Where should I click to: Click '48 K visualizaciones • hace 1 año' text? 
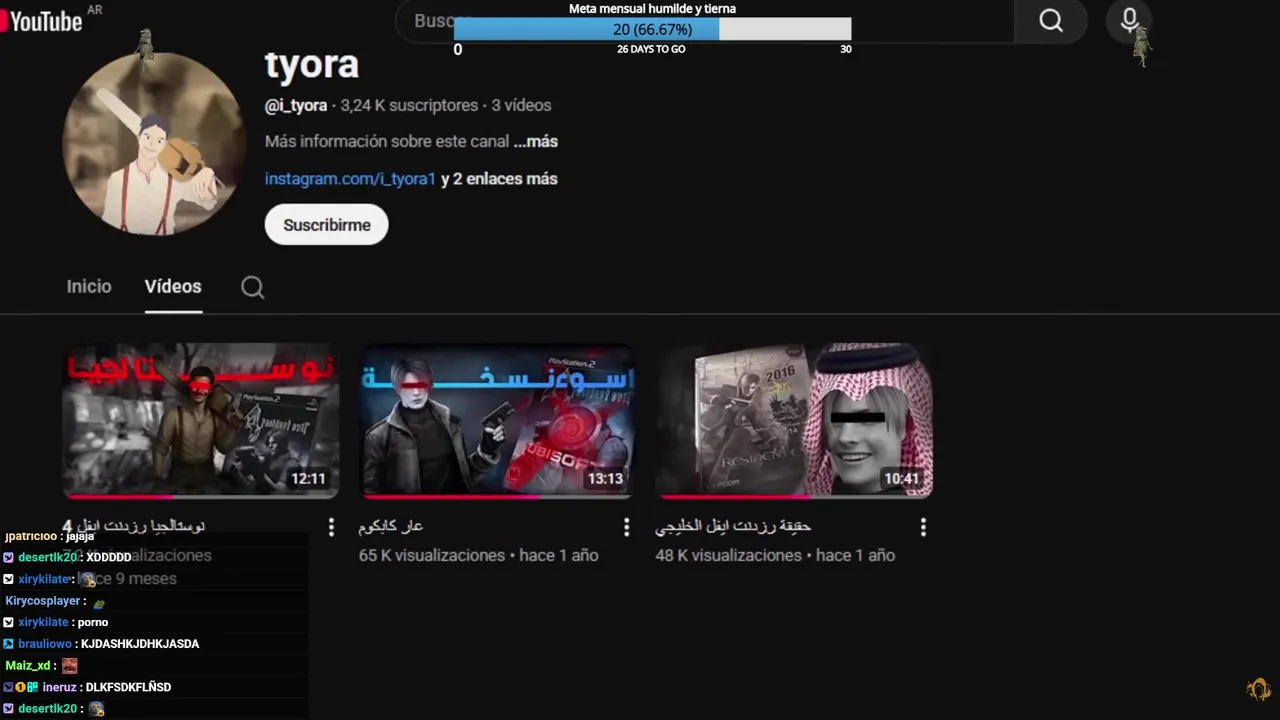[775, 555]
